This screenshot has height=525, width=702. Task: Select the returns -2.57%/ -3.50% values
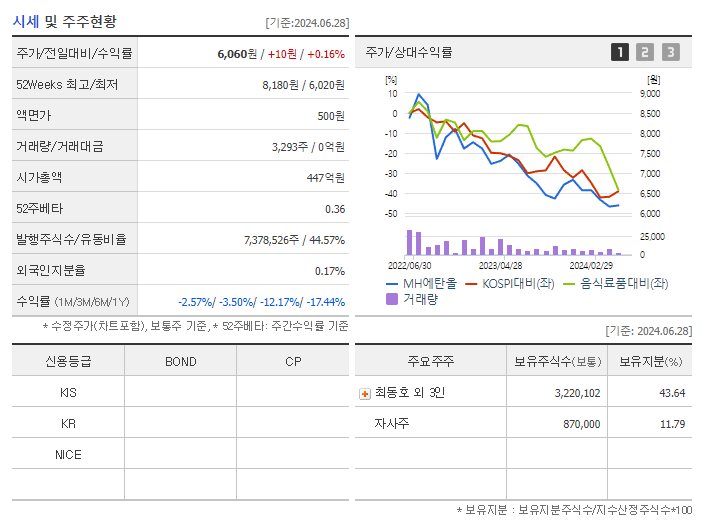[217, 302]
